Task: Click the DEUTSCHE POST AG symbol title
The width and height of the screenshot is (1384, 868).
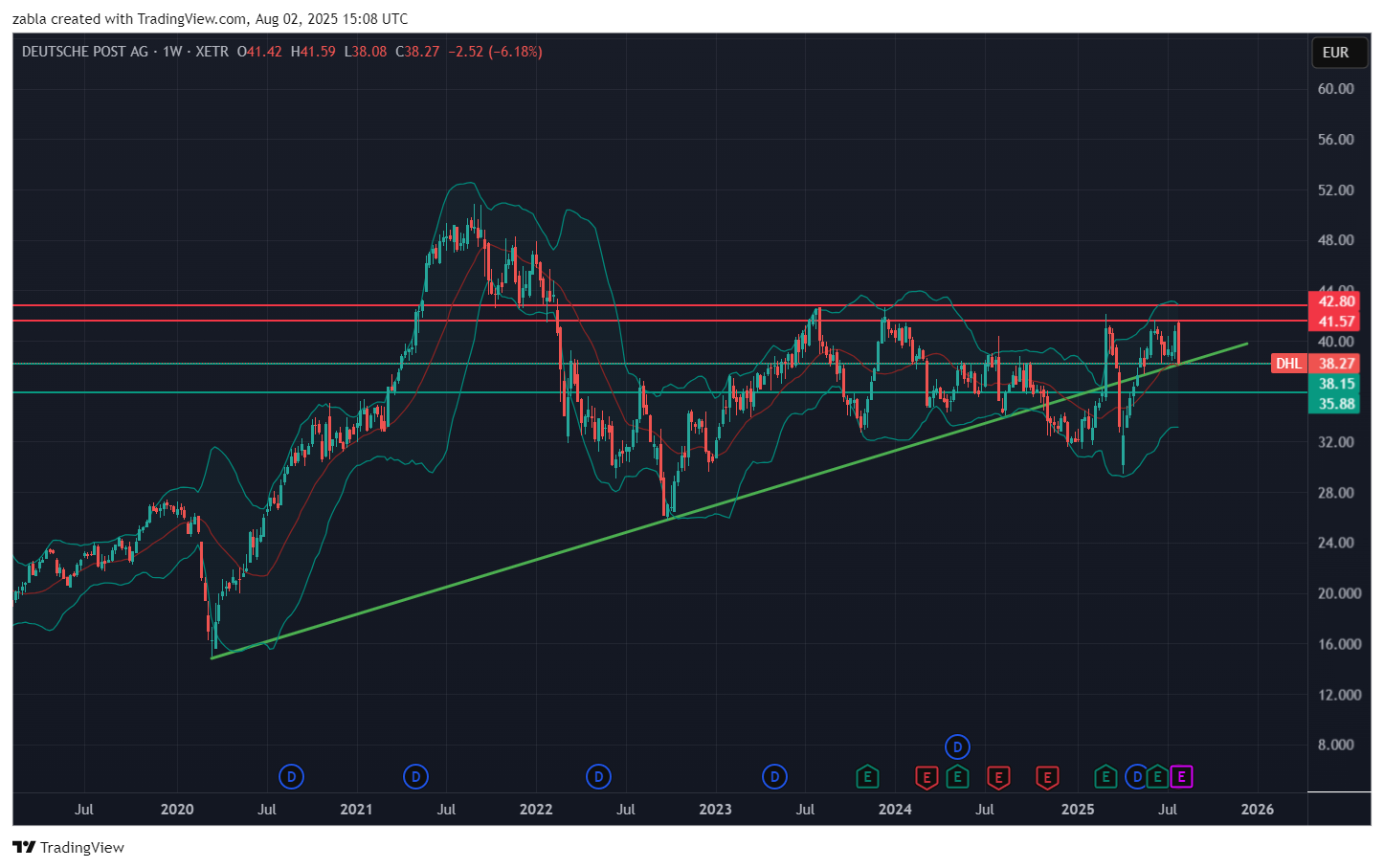Action: point(85,52)
